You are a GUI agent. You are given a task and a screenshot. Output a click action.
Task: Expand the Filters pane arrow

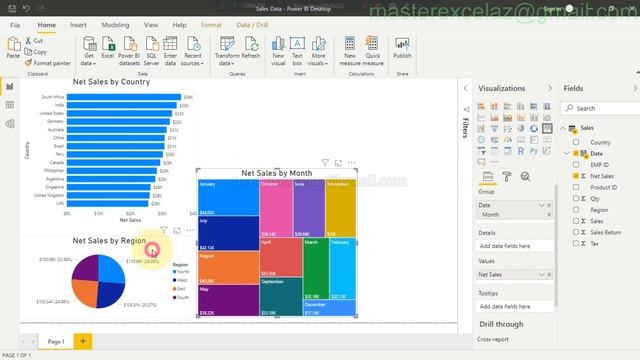[465, 88]
